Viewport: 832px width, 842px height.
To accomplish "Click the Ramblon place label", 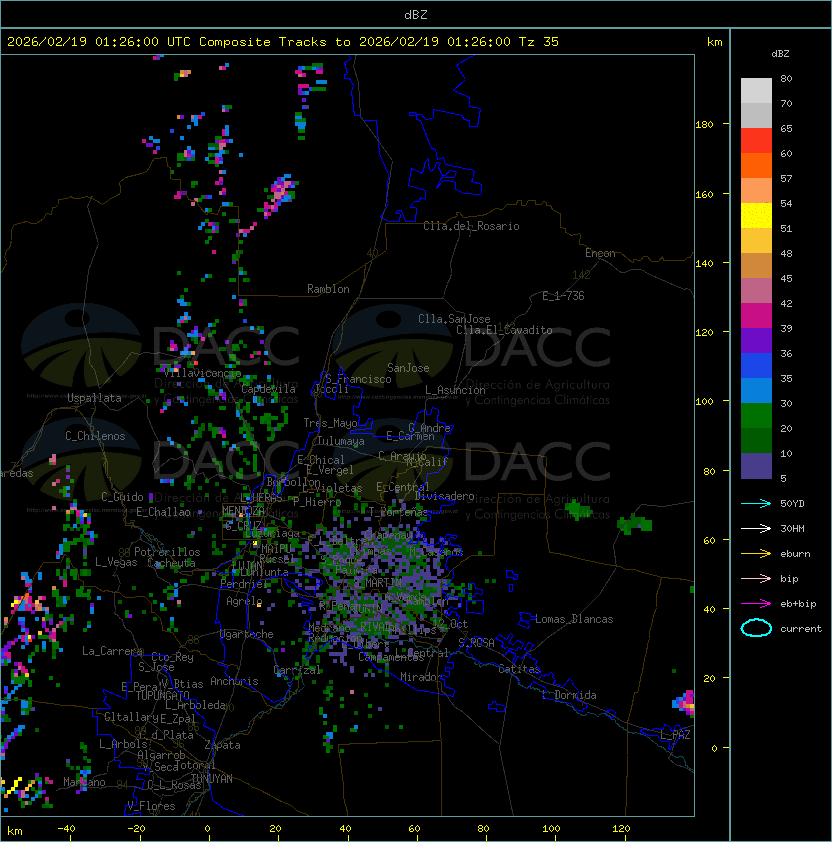I will click(328, 289).
